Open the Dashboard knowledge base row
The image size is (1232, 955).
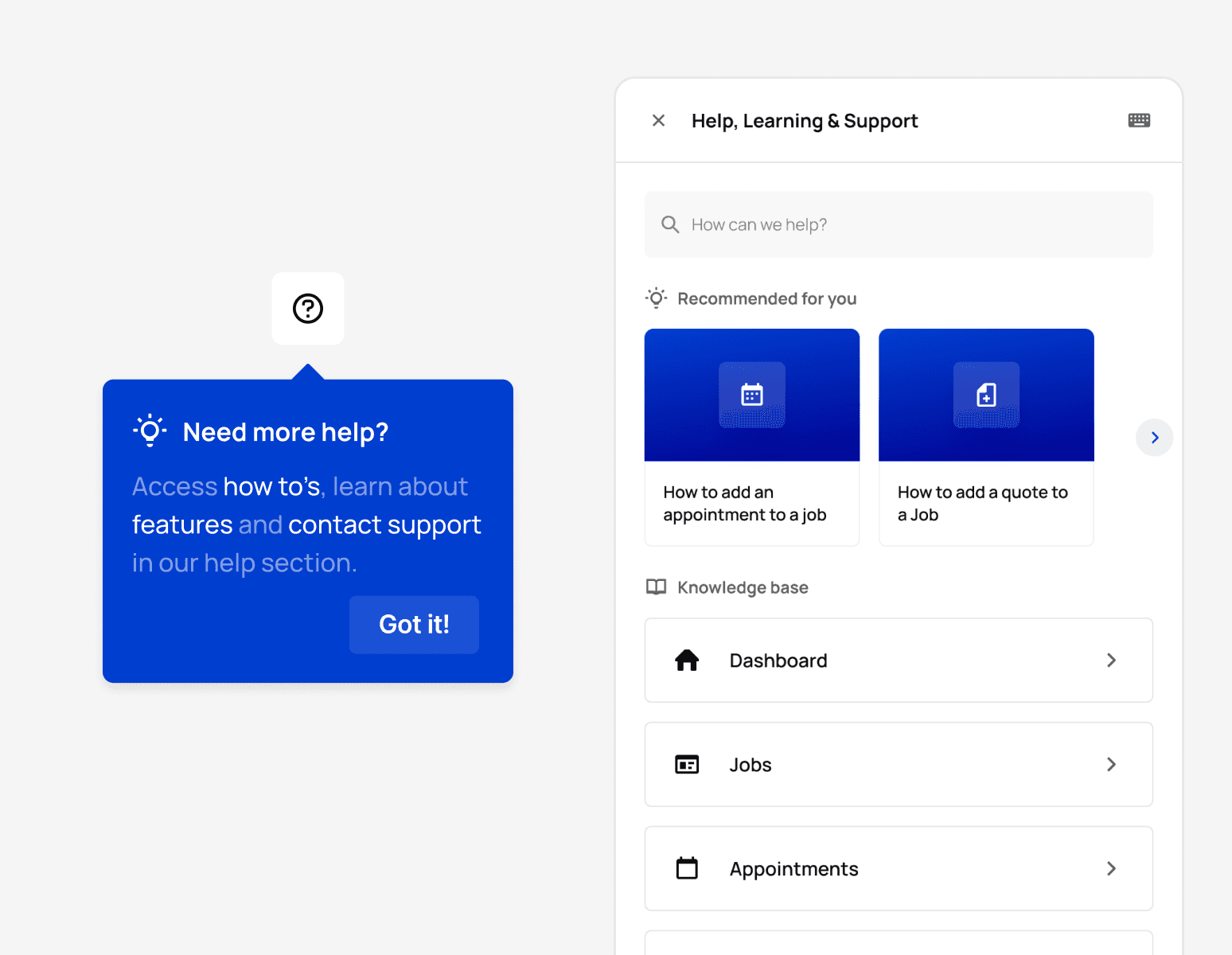[x=899, y=661]
